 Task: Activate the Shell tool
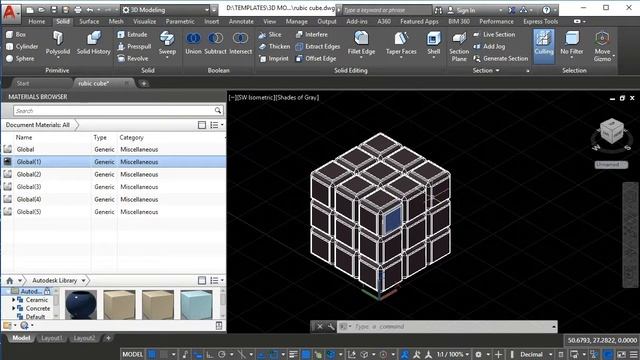433,44
